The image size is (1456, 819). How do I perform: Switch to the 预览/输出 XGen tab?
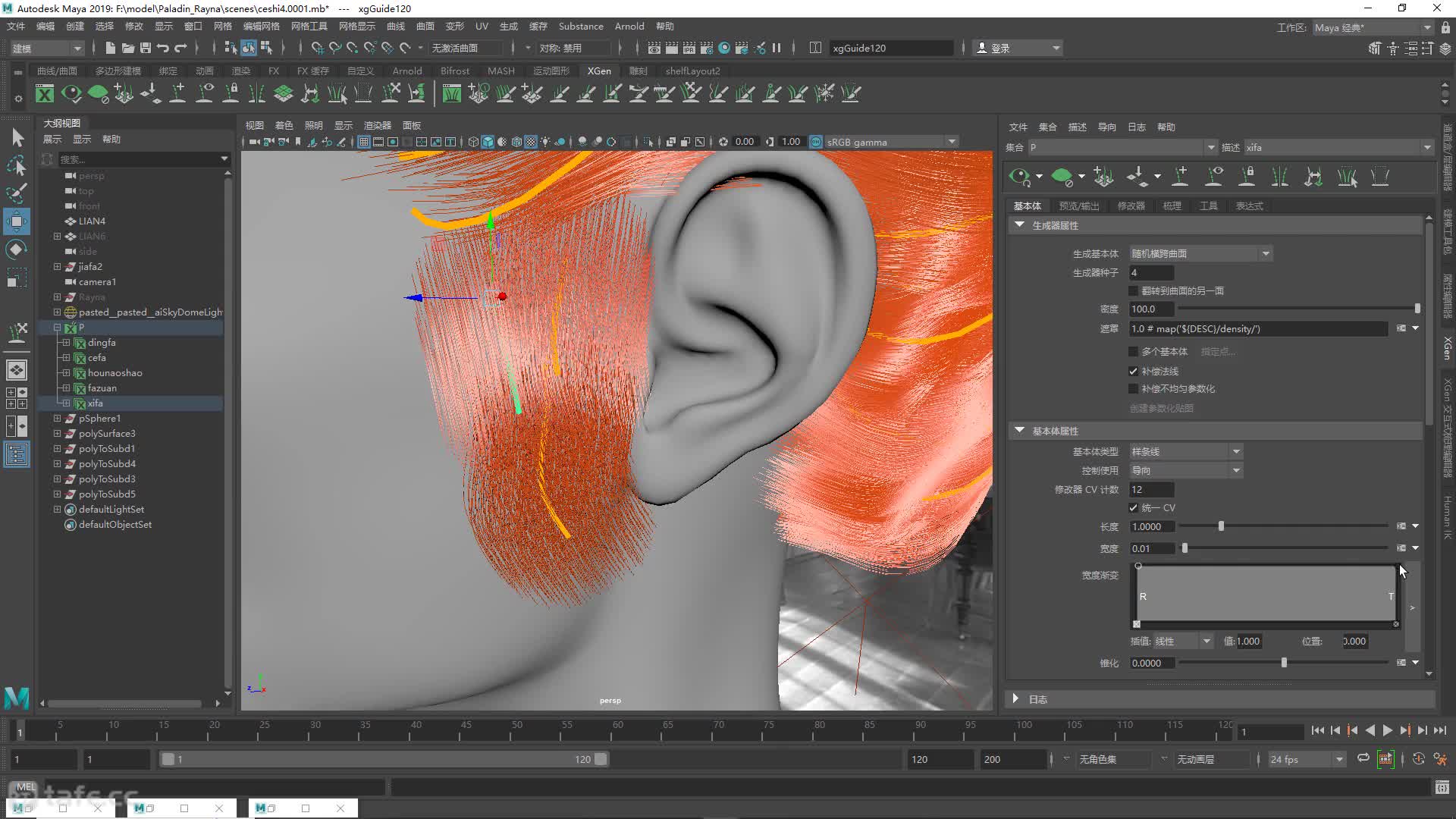tap(1078, 206)
